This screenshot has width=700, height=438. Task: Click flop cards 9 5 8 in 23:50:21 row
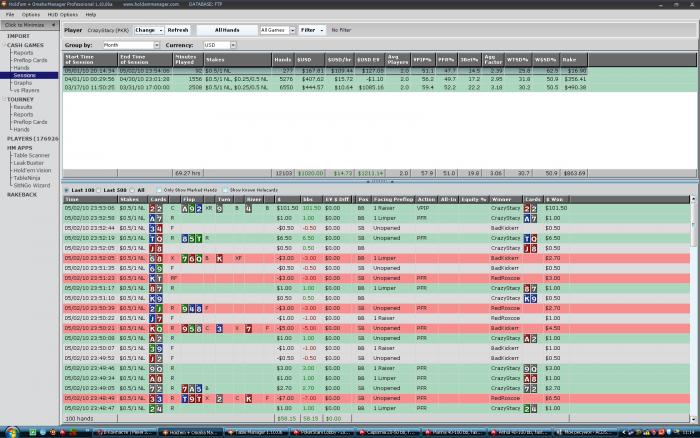click(192, 329)
